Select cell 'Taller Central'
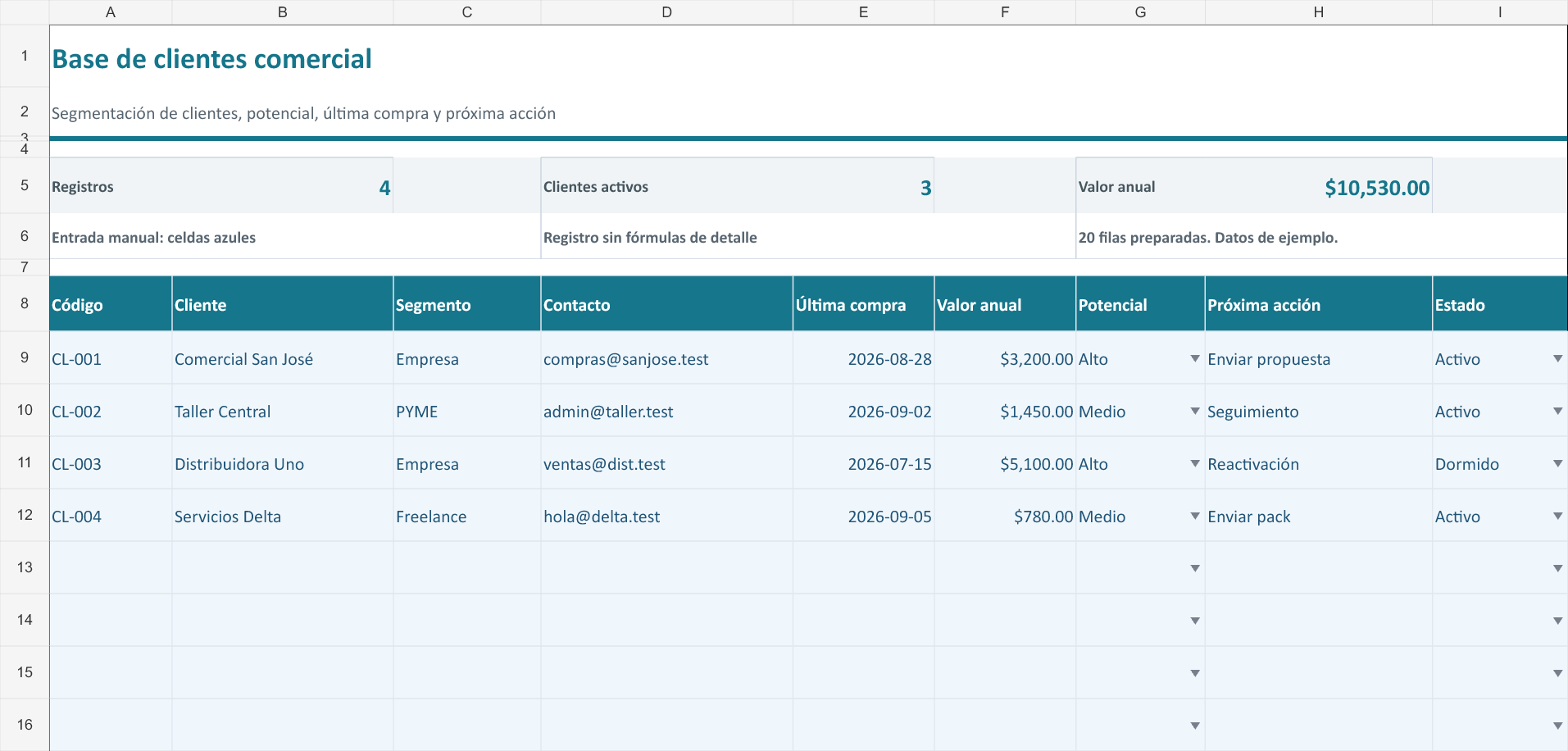 tap(283, 411)
